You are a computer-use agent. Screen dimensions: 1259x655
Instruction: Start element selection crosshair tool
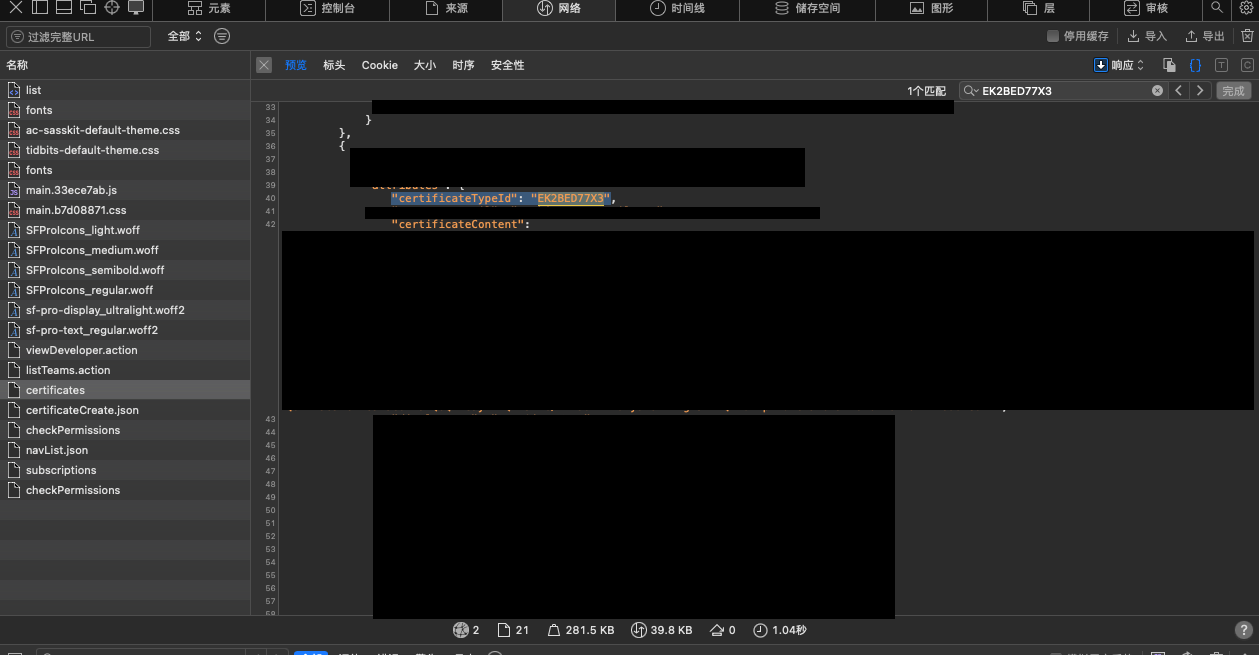[x=112, y=8]
